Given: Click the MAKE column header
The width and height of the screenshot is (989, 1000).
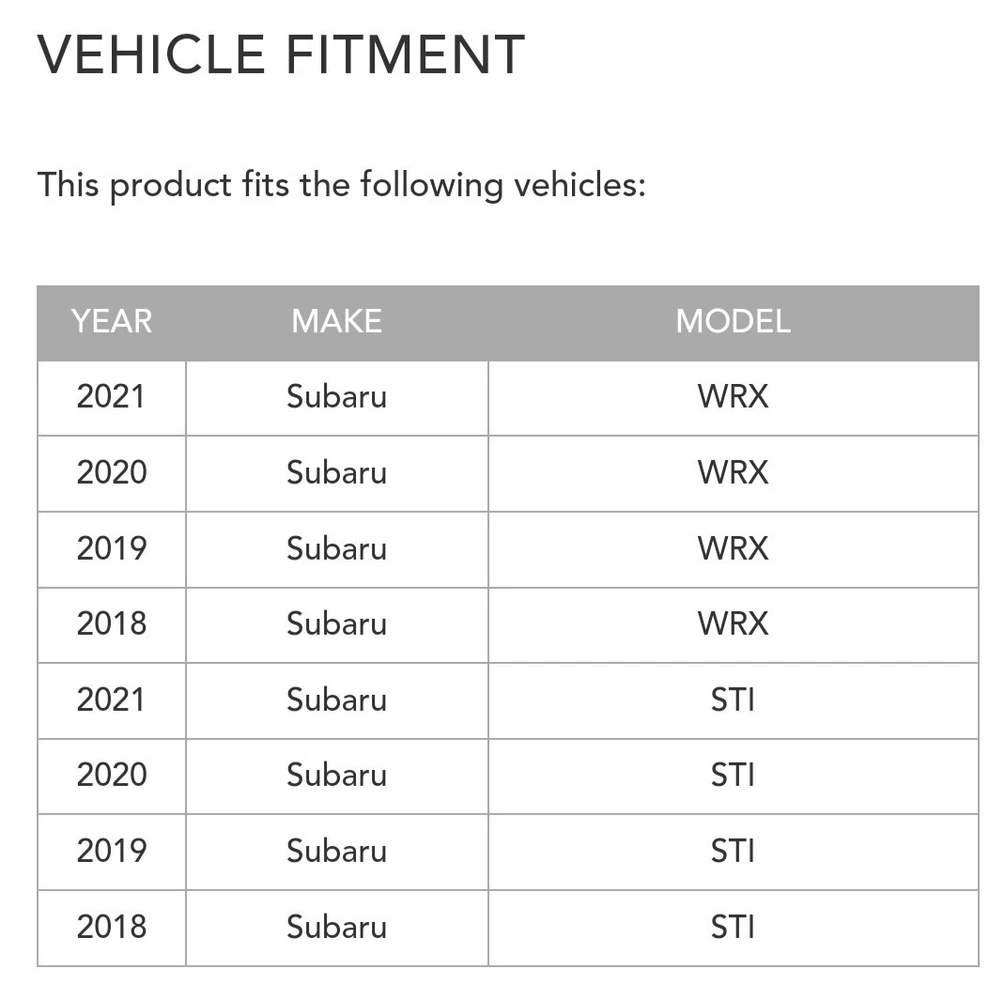Looking at the screenshot, I should [336, 322].
